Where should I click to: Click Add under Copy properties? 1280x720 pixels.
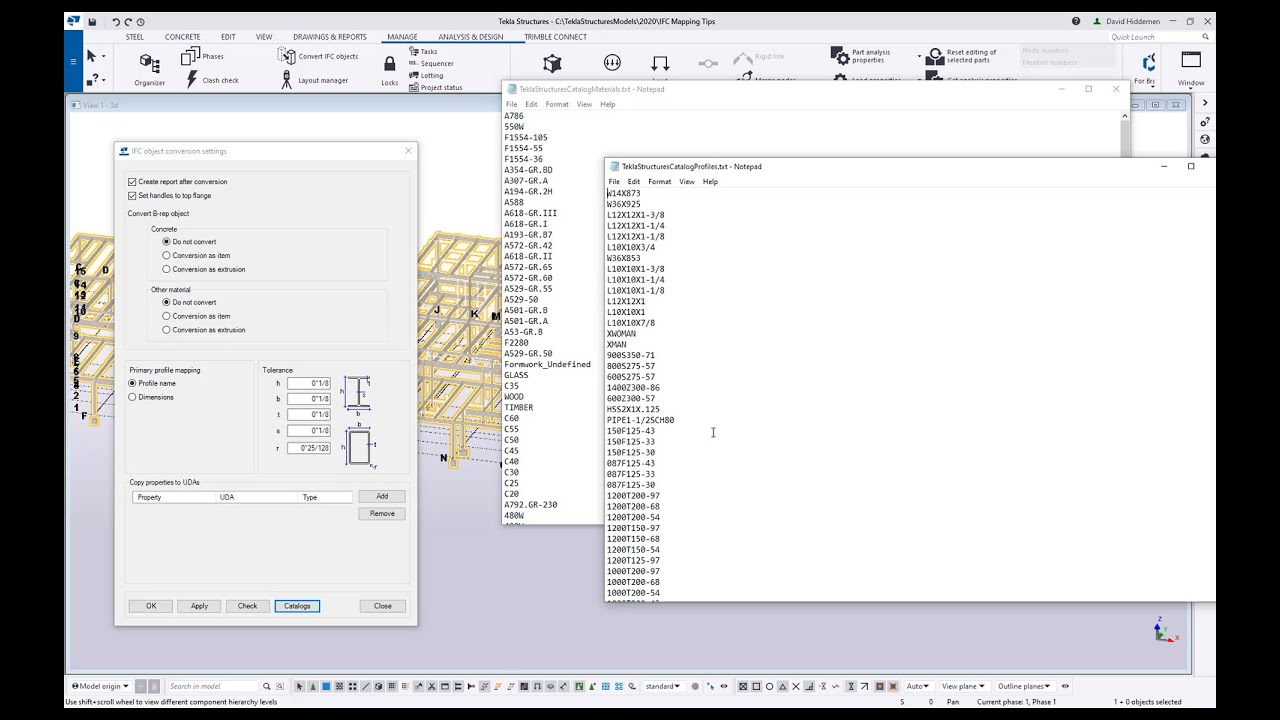coord(382,496)
